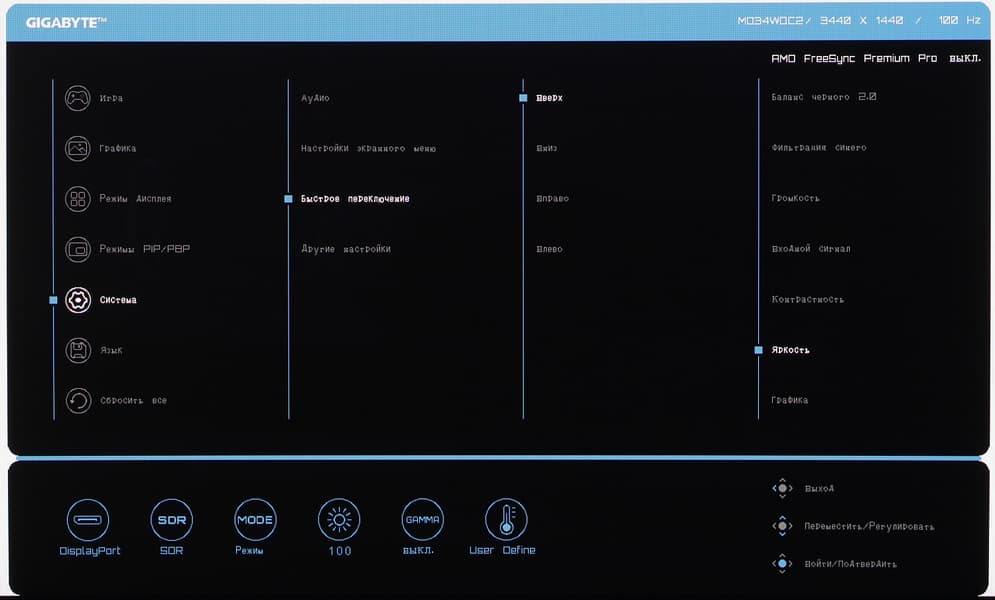
Task: Assign Баланс черного 2.0 function
Action: 824,97
